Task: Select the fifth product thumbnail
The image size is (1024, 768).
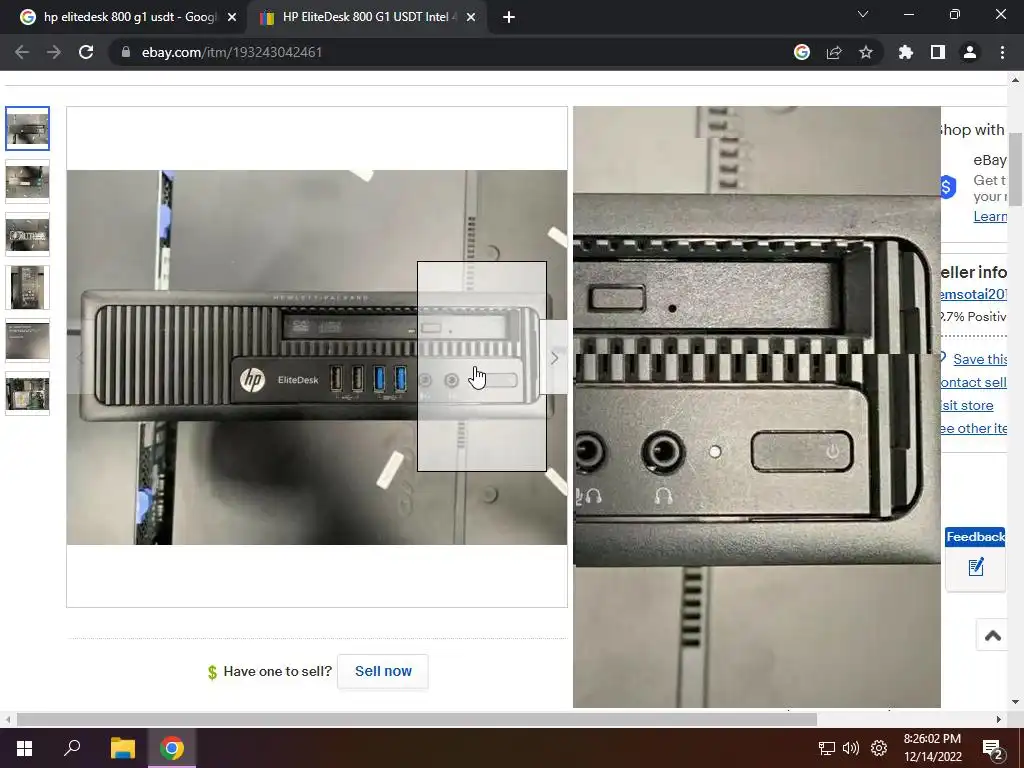Action: tap(27, 340)
